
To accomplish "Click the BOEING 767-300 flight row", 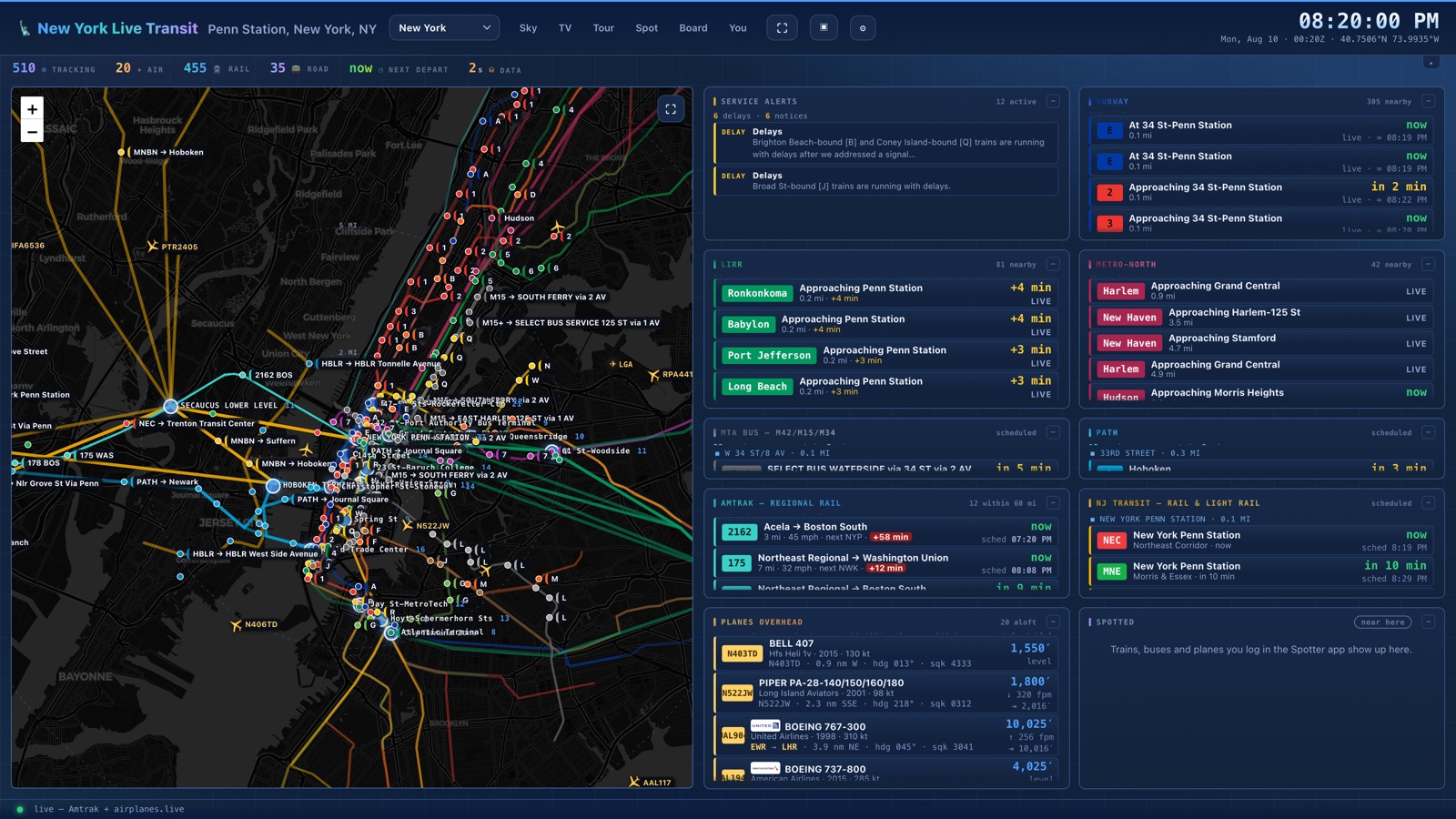I will click(886, 736).
